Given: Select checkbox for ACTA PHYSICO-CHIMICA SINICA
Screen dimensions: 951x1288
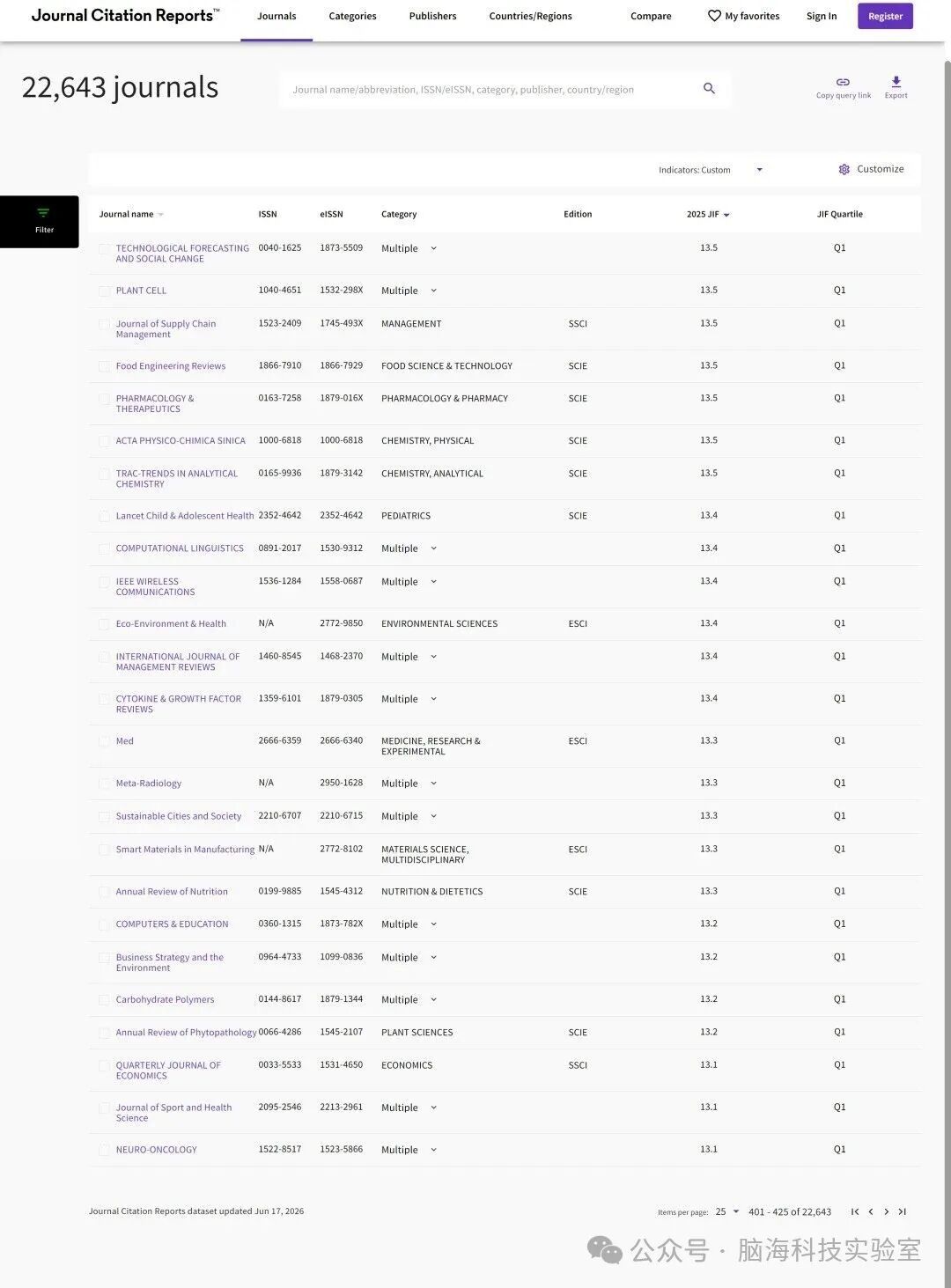Looking at the screenshot, I should 104,441.
